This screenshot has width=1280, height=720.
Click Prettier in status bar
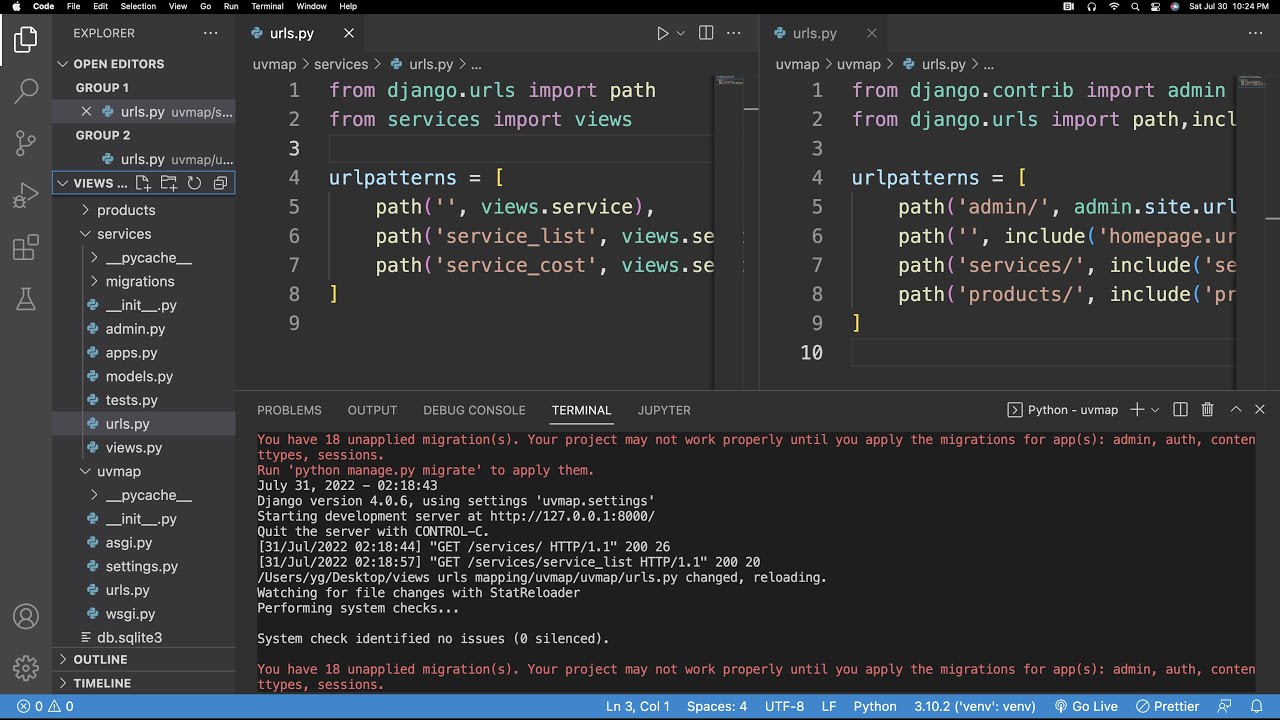coord(1168,706)
